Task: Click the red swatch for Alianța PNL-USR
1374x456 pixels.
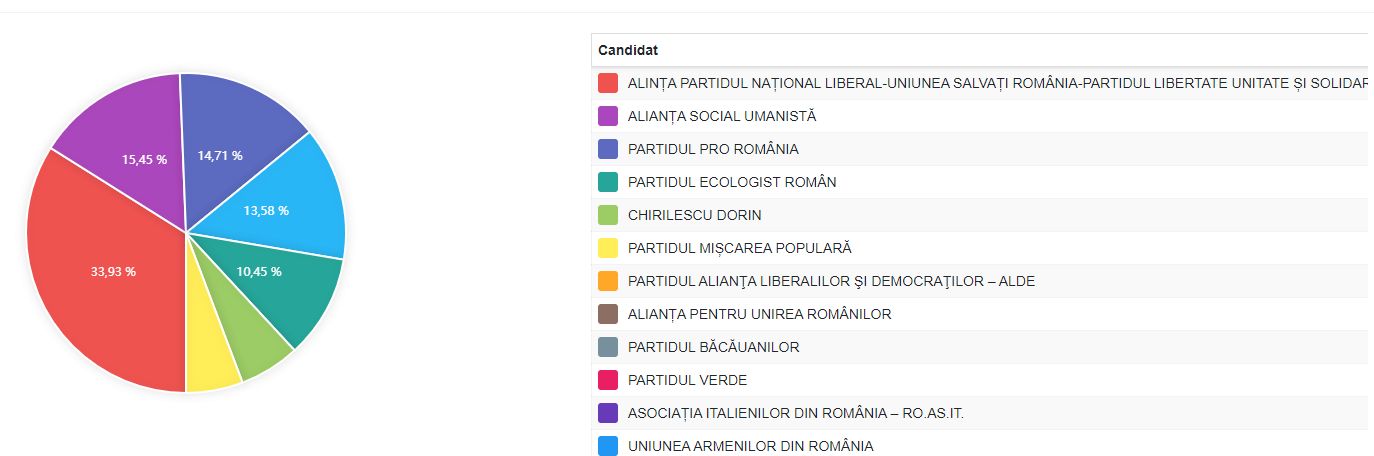Action: (607, 83)
